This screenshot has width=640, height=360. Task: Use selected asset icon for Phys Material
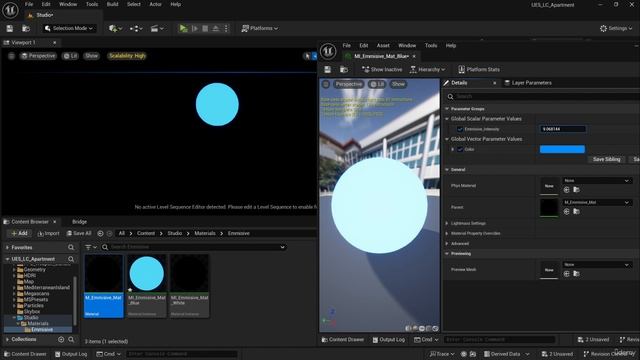[567, 190]
